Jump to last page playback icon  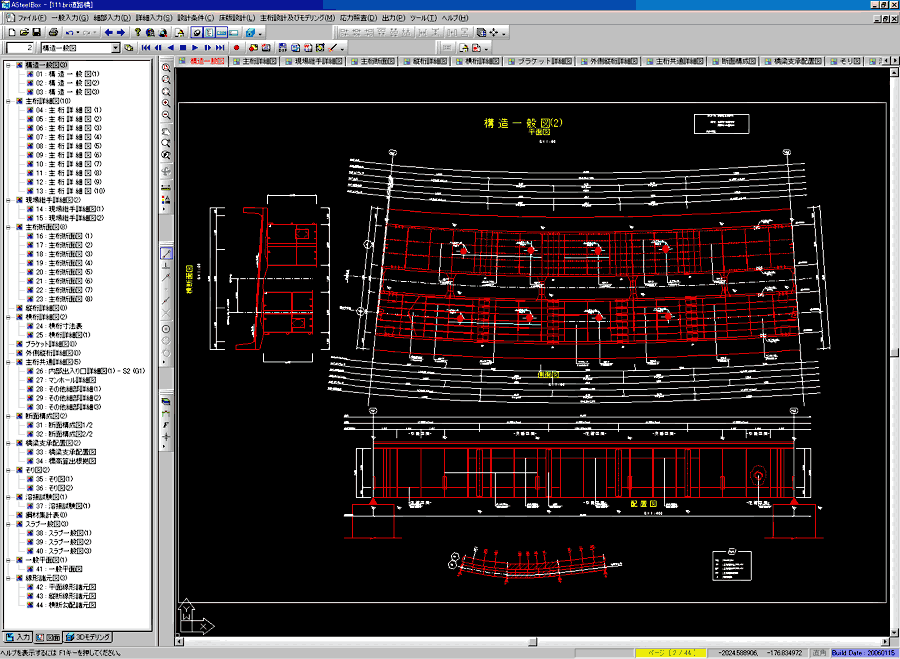(220, 48)
